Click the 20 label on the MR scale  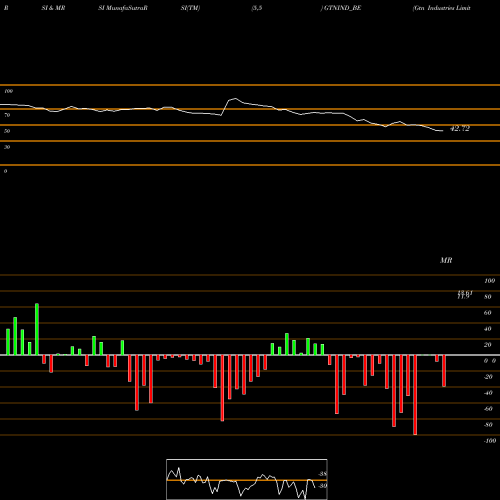point(488,345)
